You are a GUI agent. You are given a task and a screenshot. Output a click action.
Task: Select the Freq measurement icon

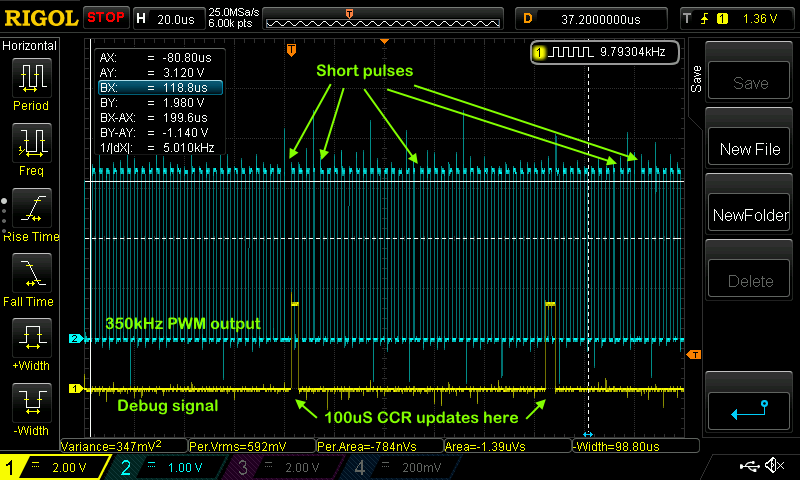32,142
